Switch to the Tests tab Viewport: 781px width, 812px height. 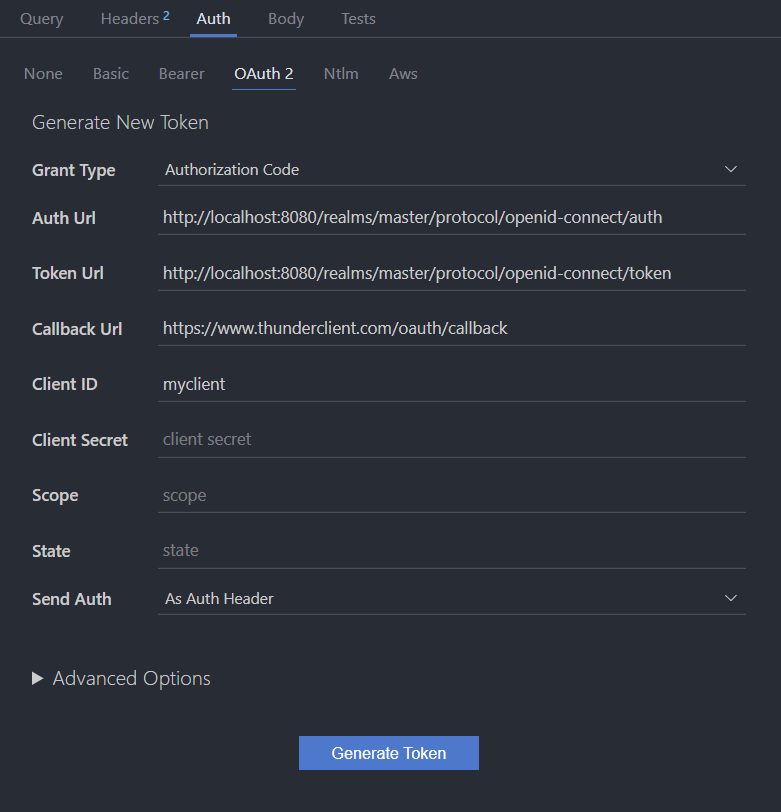(359, 19)
